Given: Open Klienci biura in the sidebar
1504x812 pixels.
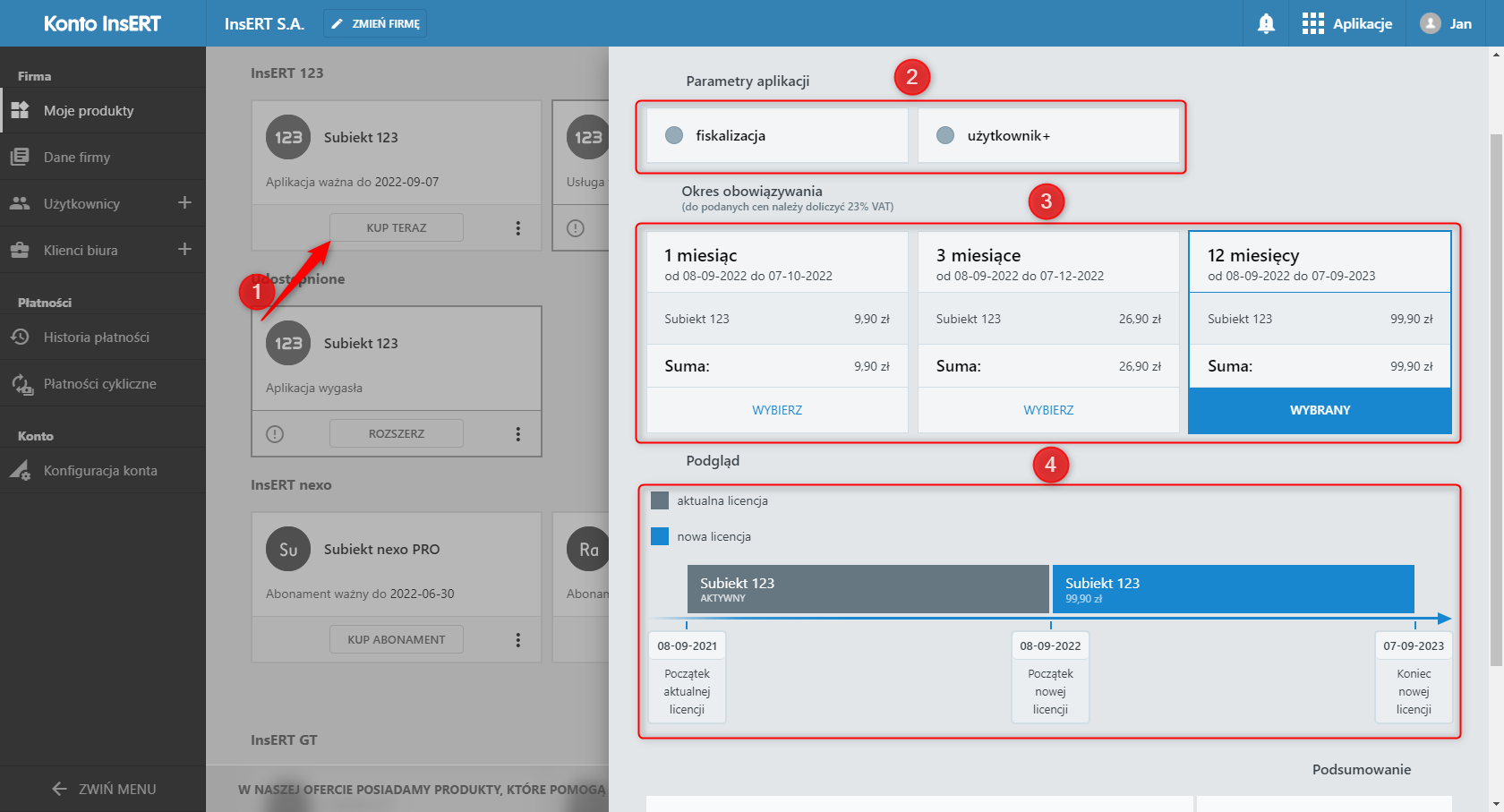Looking at the screenshot, I should tap(81, 251).
